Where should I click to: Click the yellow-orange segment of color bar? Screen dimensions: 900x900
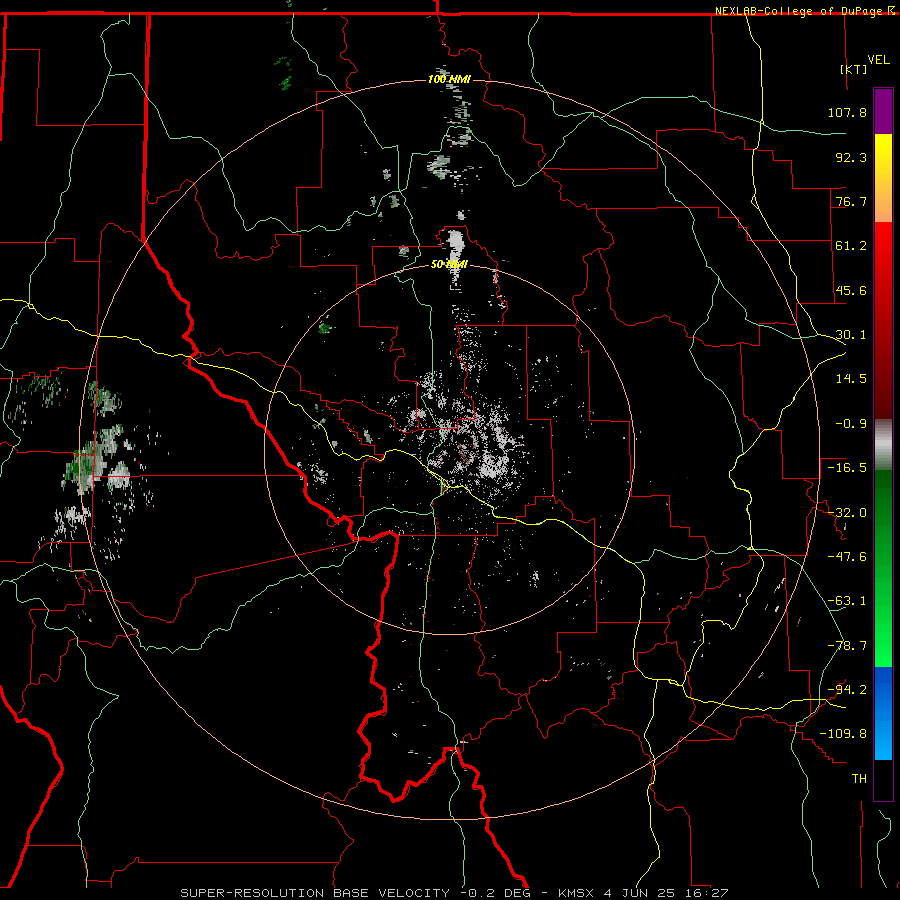tap(883, 178)
